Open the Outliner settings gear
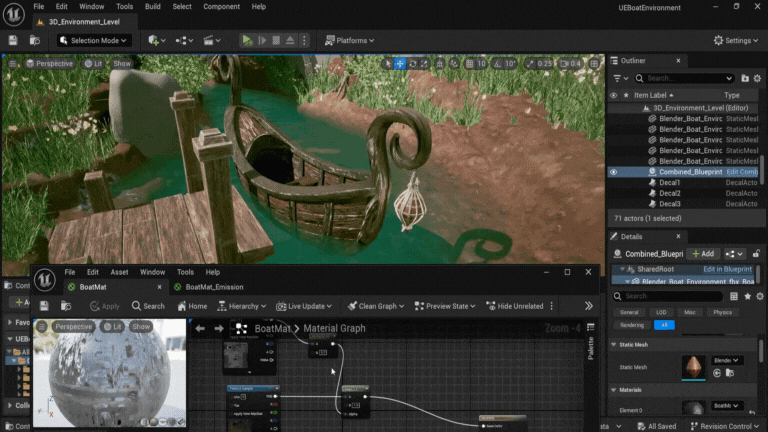The image size is (768, 432). pos(757,78)
